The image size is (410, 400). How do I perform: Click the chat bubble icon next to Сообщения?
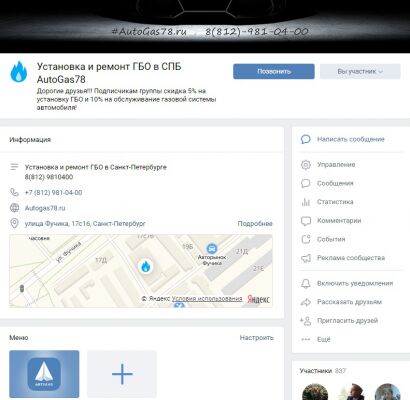click(x=305, y=183)
